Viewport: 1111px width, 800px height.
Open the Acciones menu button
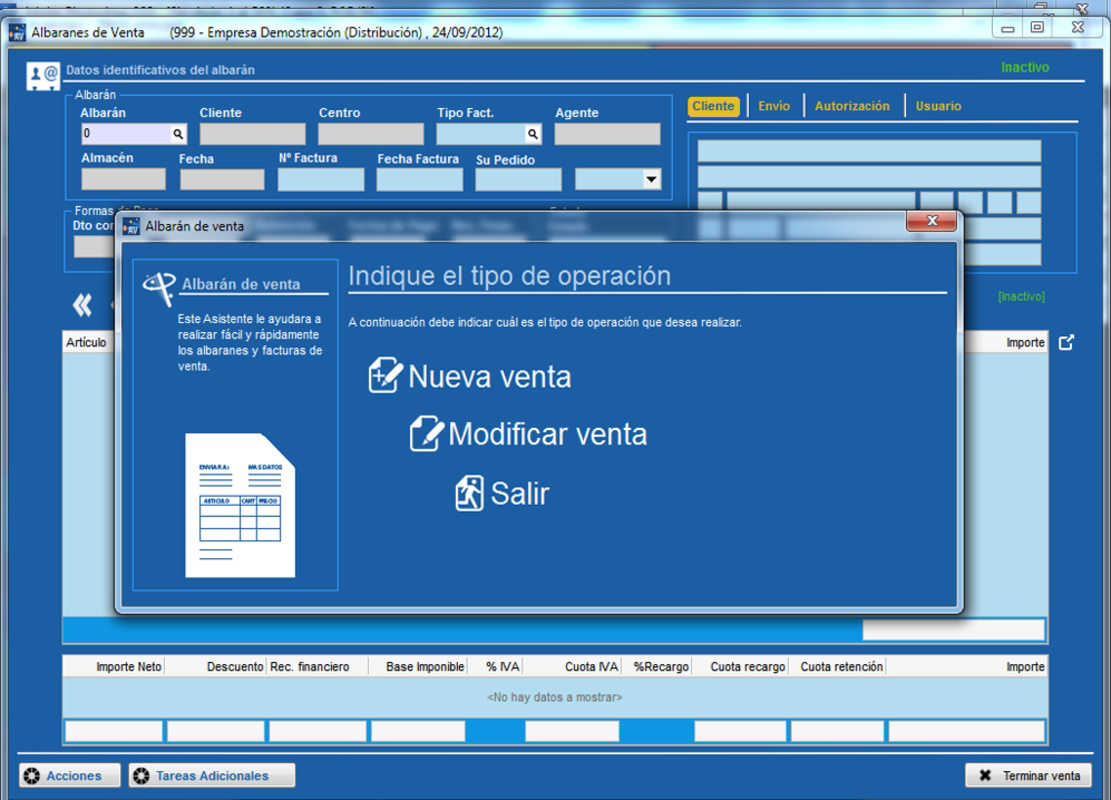click(x=69, y=775)
